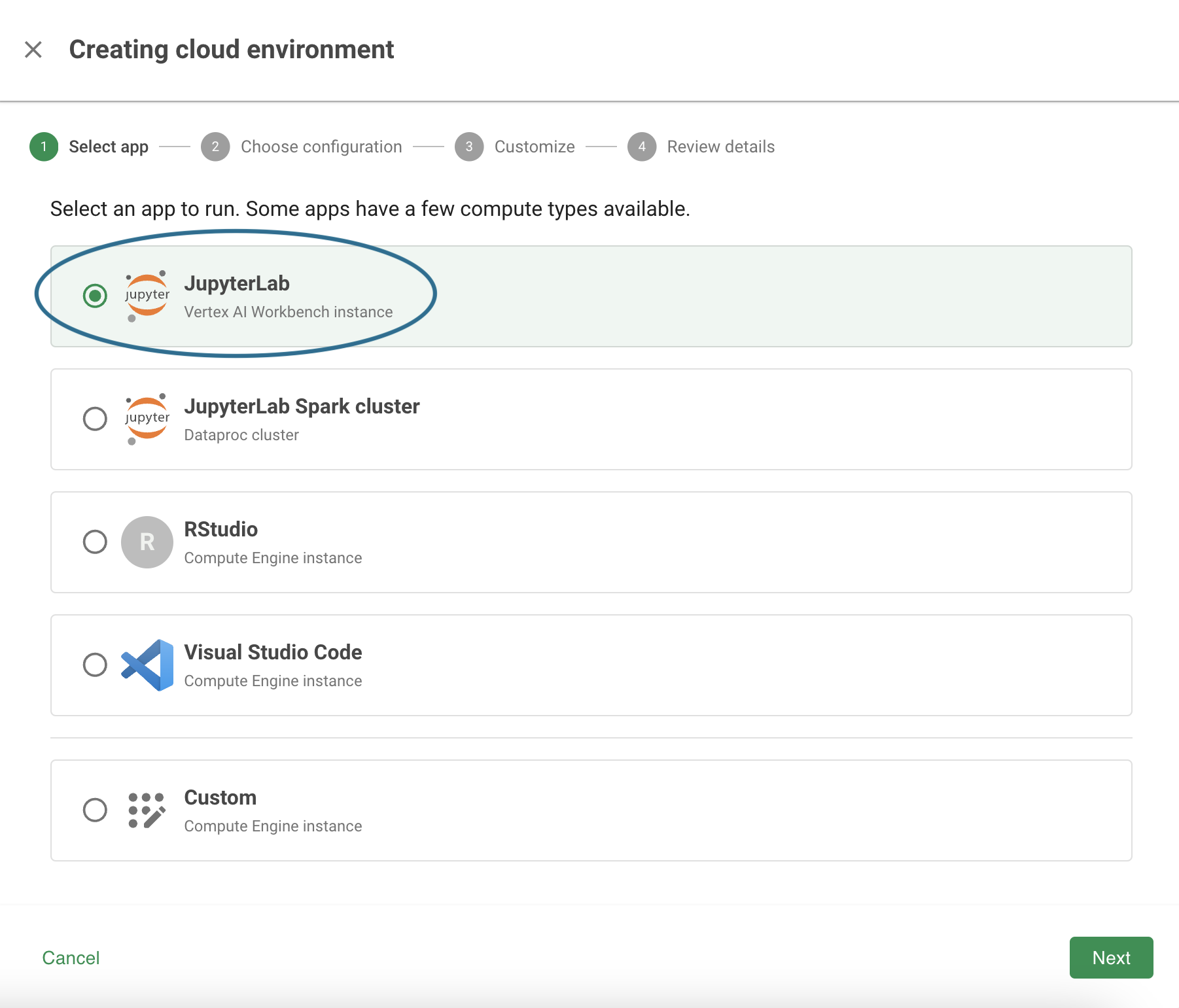The image size is (1179, 1008).
Task: Click the Vertex AI Workbench instance subtitle
Action: 289,312
